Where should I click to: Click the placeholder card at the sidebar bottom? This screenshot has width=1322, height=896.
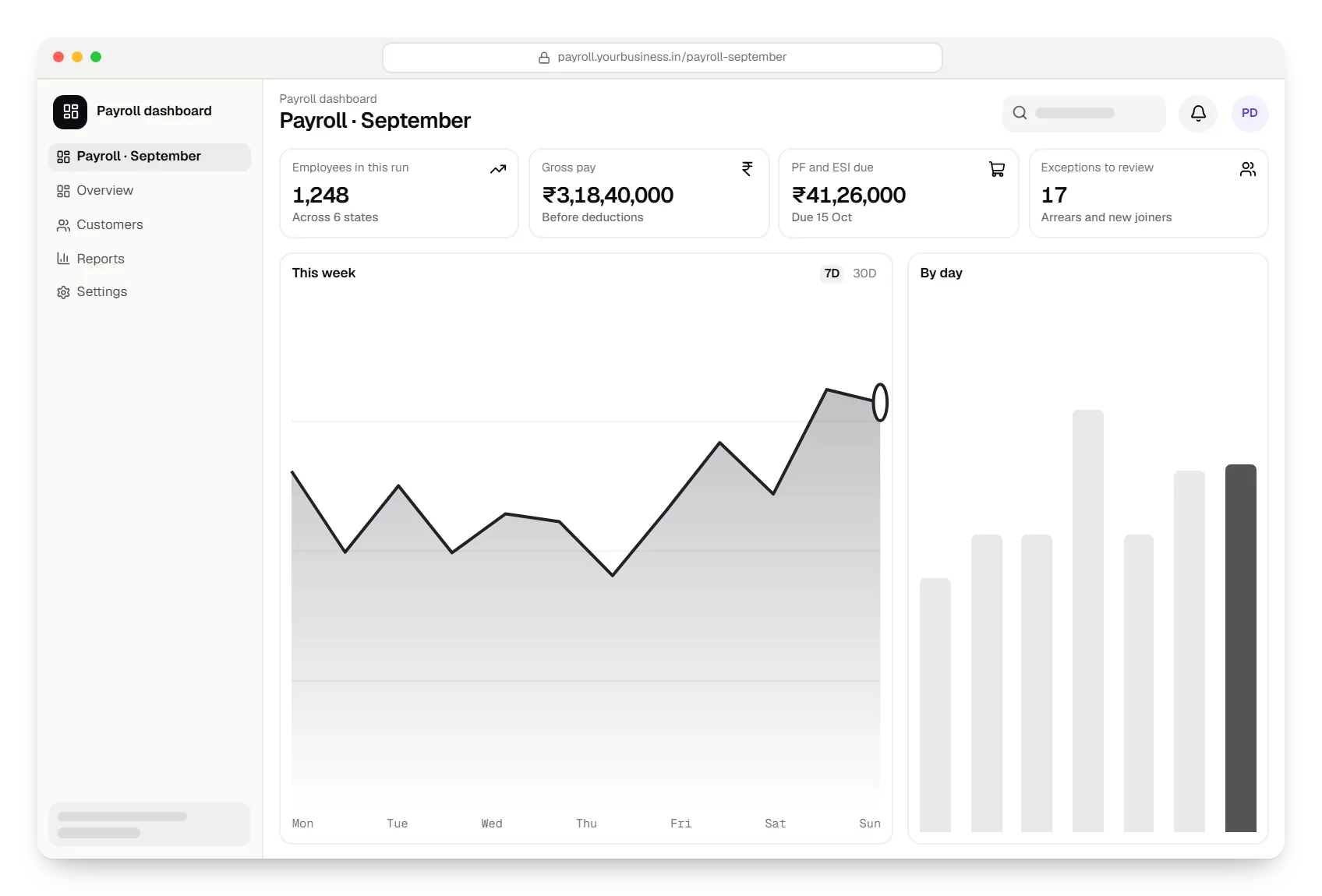point(150,824)
